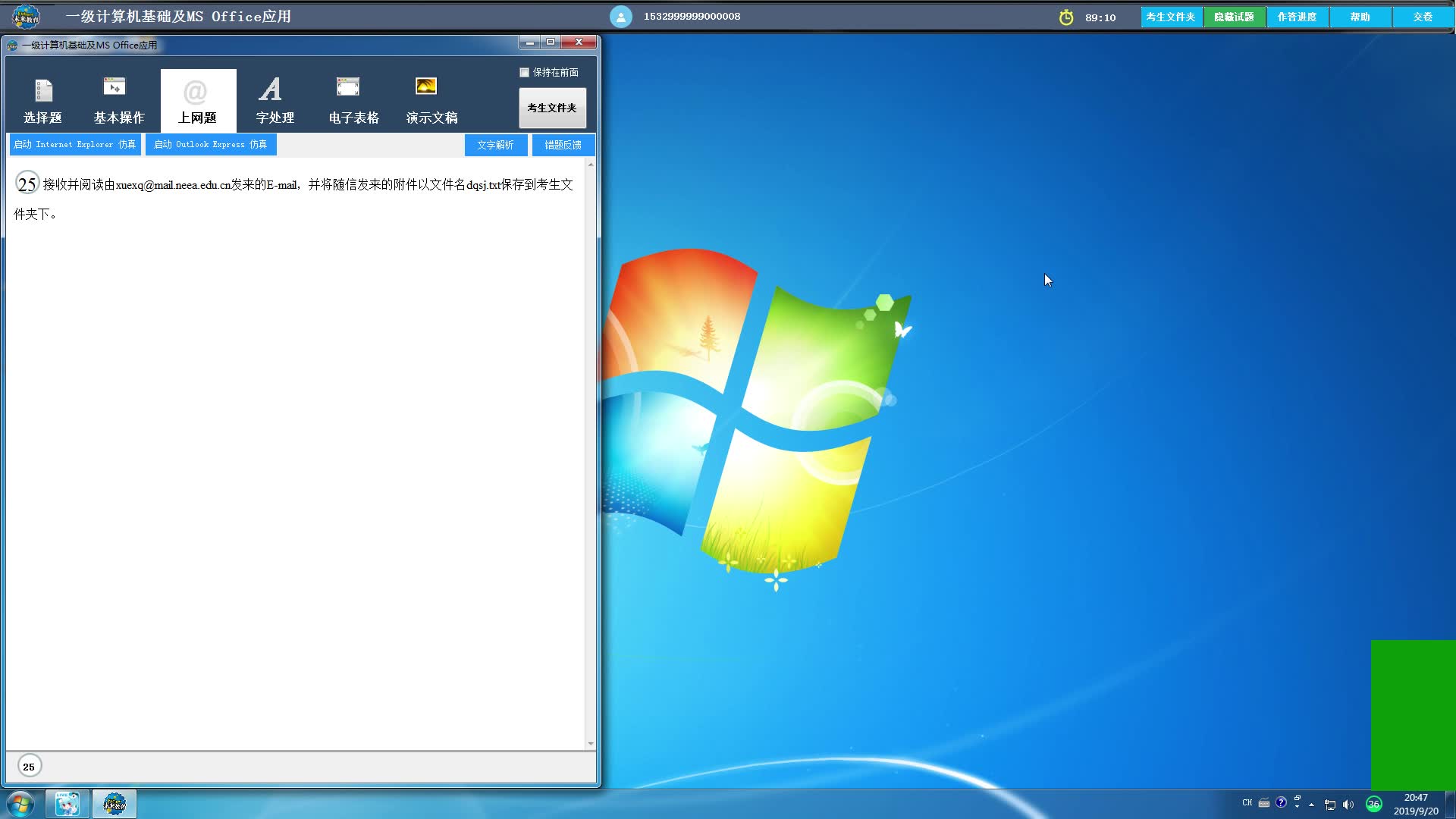Viewport: 1456px width, 819px height.
Task: Click the 考生文件夹 button in the exam window
Action: click(552, 108)
